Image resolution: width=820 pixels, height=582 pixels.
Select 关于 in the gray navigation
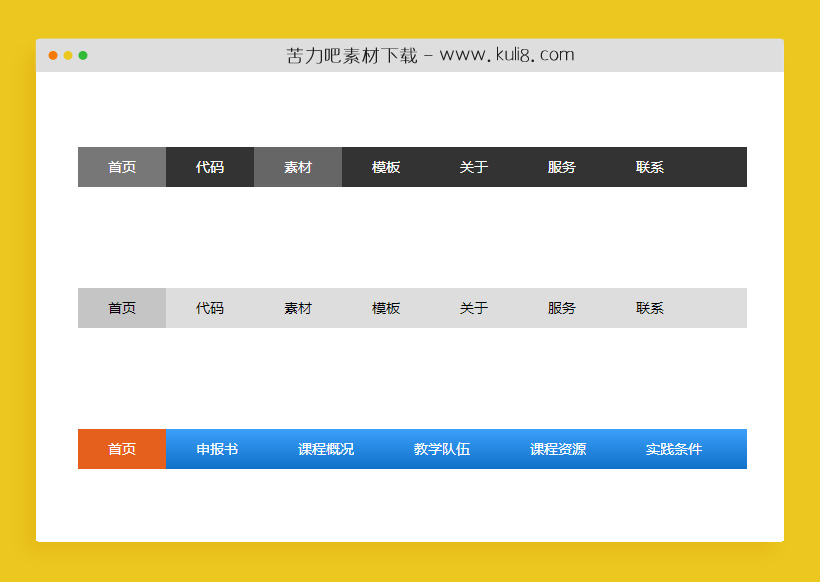pos(473,308)
